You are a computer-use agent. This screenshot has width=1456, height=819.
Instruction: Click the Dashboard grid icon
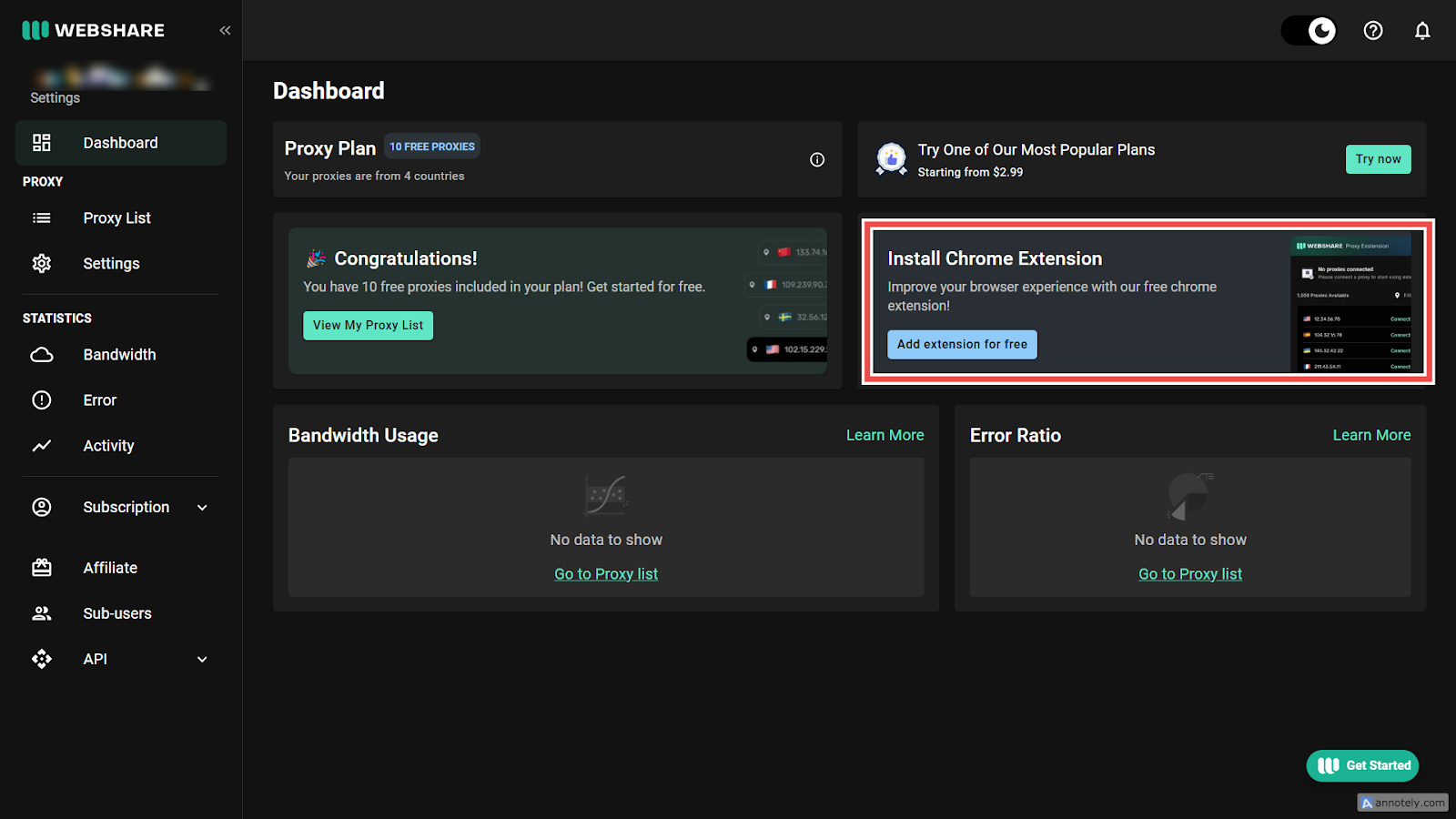[42, 143]
